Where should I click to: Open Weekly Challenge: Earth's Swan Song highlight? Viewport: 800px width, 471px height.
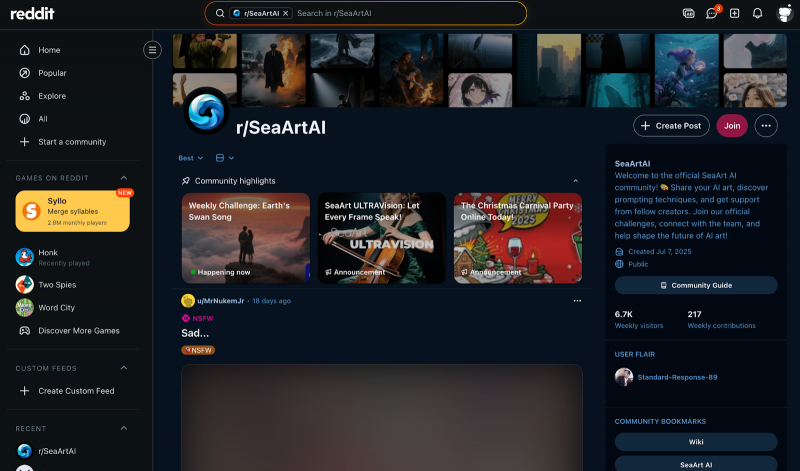click(246, 237)
